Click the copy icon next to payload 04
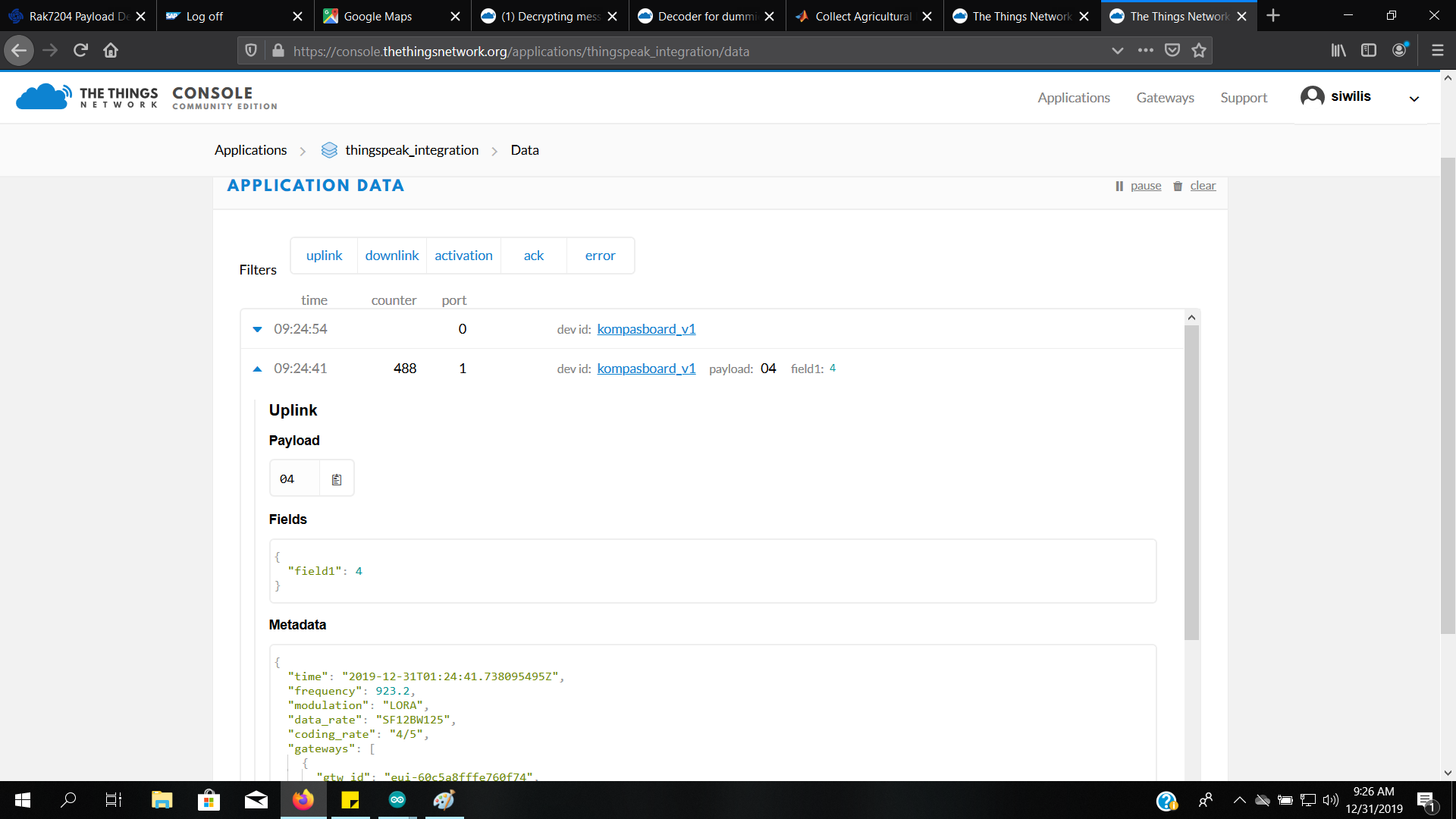Image resolution: width=1456 pixels, height=819 pixels. (337, 478)
